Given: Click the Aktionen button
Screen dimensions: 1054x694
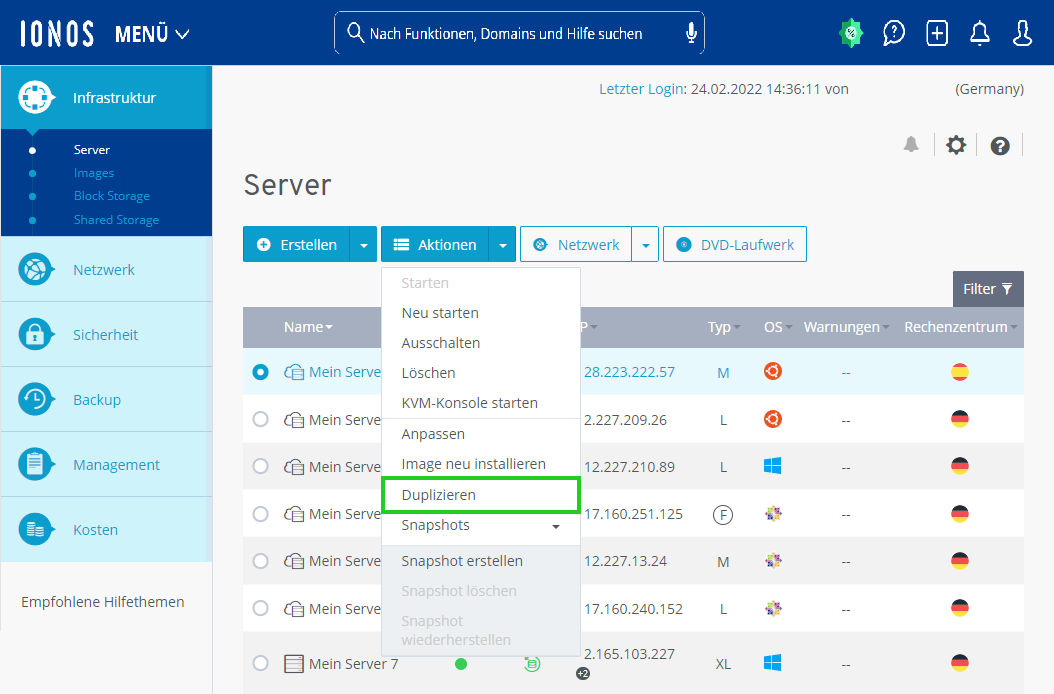Looking at the screenshot, I should (435, 245).
